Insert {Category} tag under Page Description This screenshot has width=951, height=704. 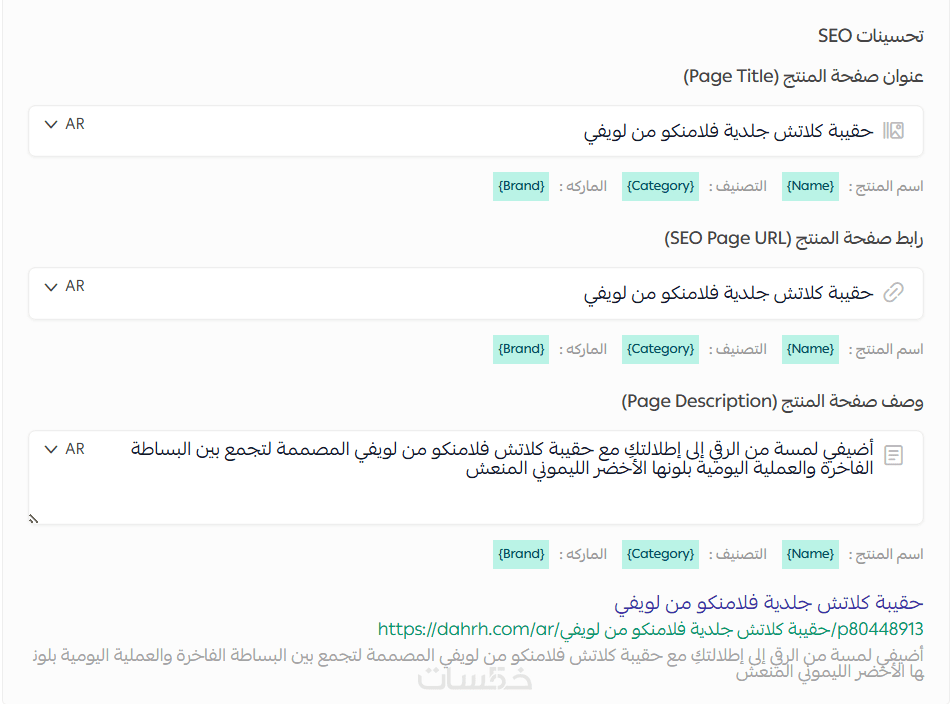pos(660,554)
